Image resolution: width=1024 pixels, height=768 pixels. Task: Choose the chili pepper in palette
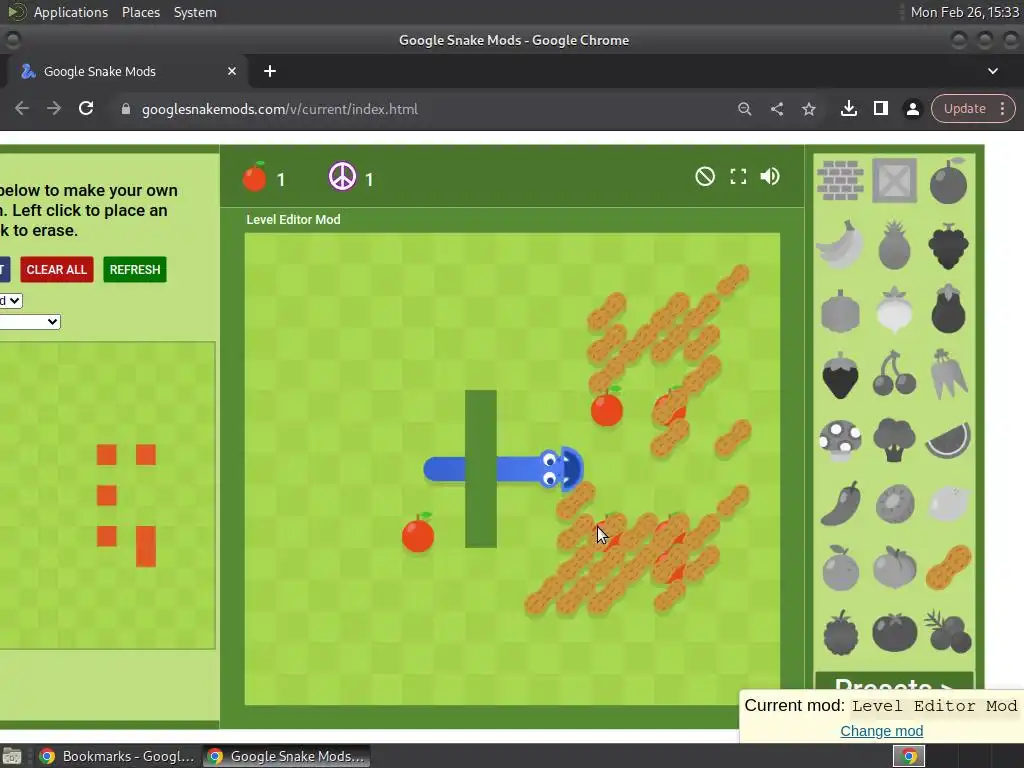pyautogui.click(x=840, y=504)
